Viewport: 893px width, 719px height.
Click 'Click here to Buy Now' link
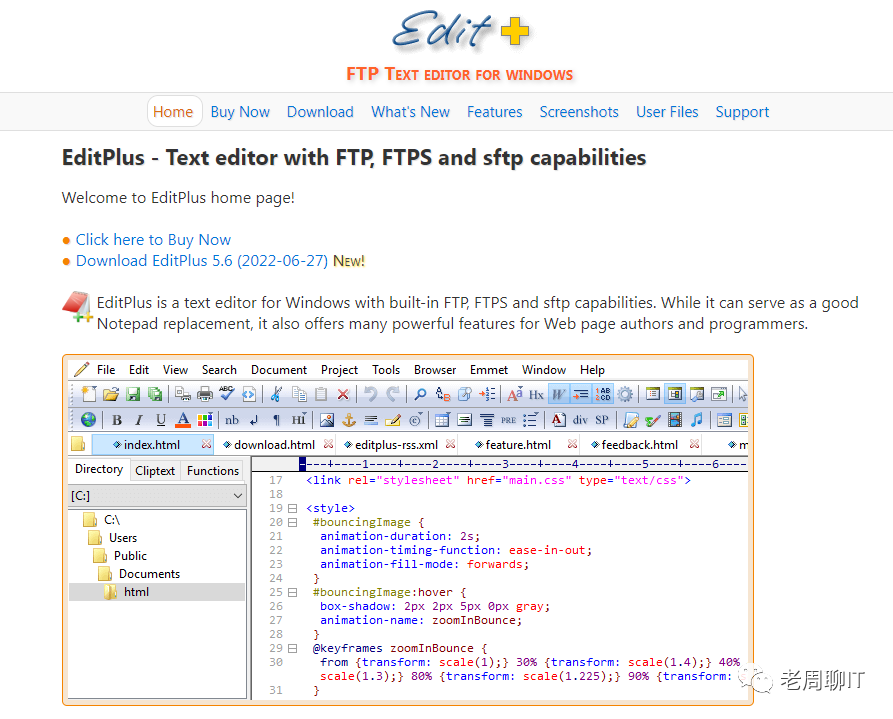pyautogui.click(x=153, y=240)
